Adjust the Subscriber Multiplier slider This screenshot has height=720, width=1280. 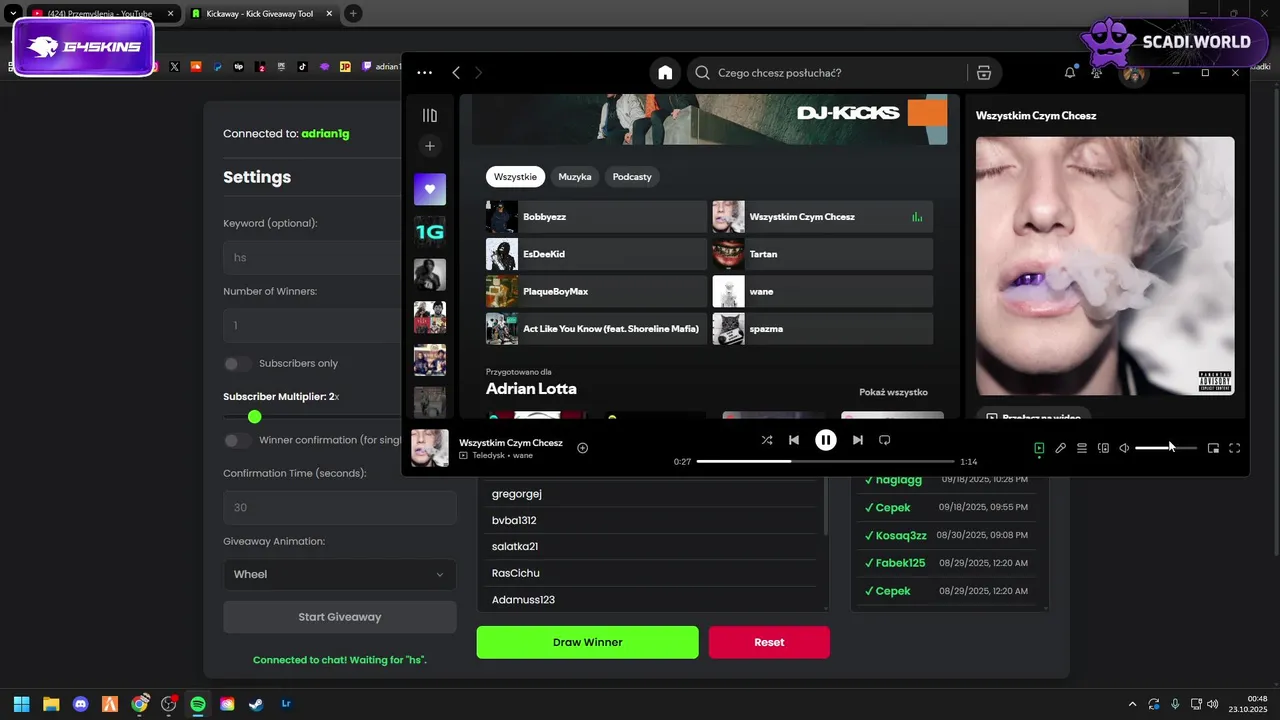pyautogui.click(x=254, y=416)
